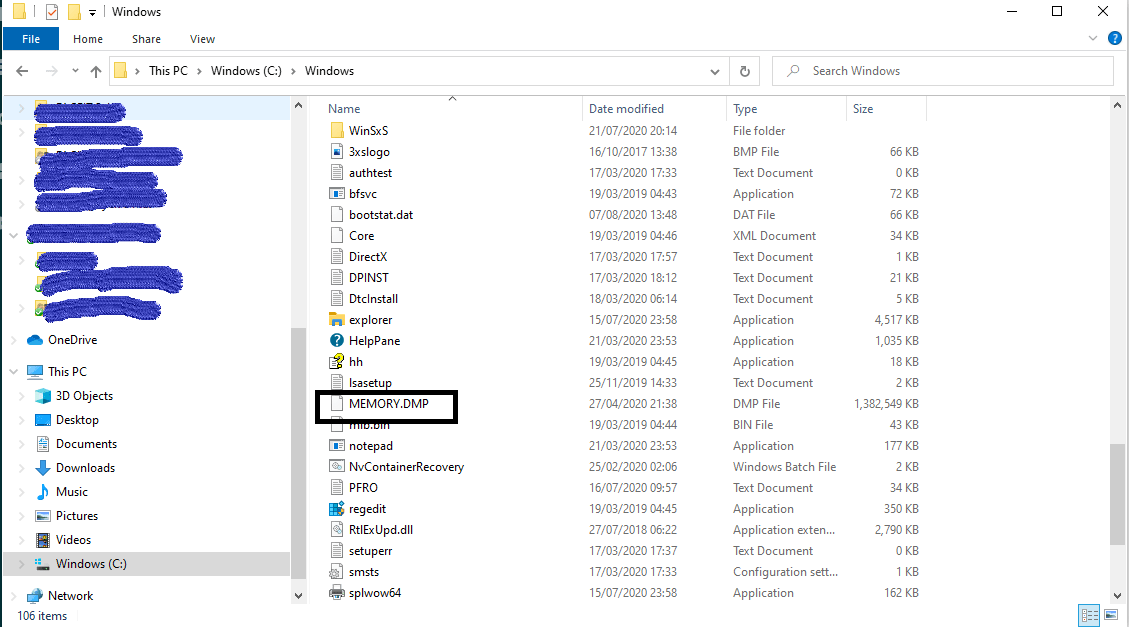
Task: Click the file list vertical scrollbar thumb
Action: click(1117, 495)
